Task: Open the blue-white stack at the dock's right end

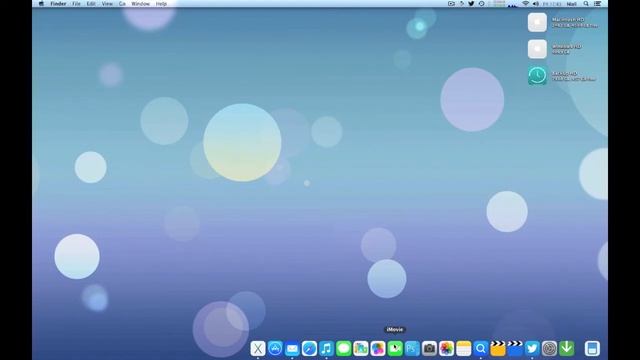Action: click(x=592, y=349)
